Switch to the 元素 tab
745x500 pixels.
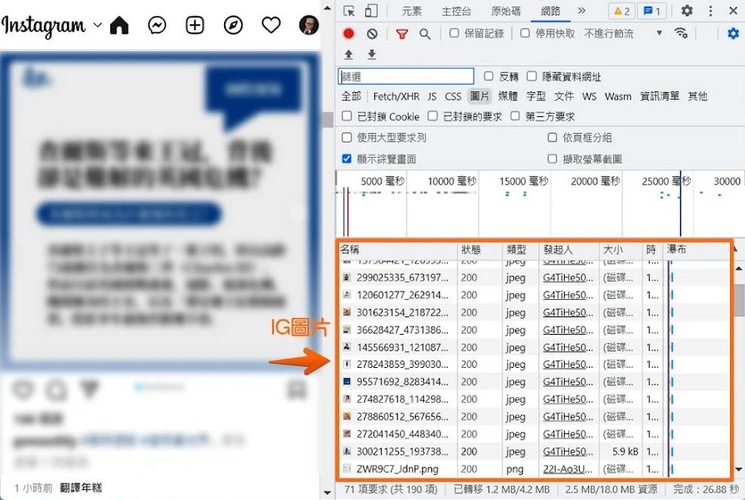tap(411, 11)
